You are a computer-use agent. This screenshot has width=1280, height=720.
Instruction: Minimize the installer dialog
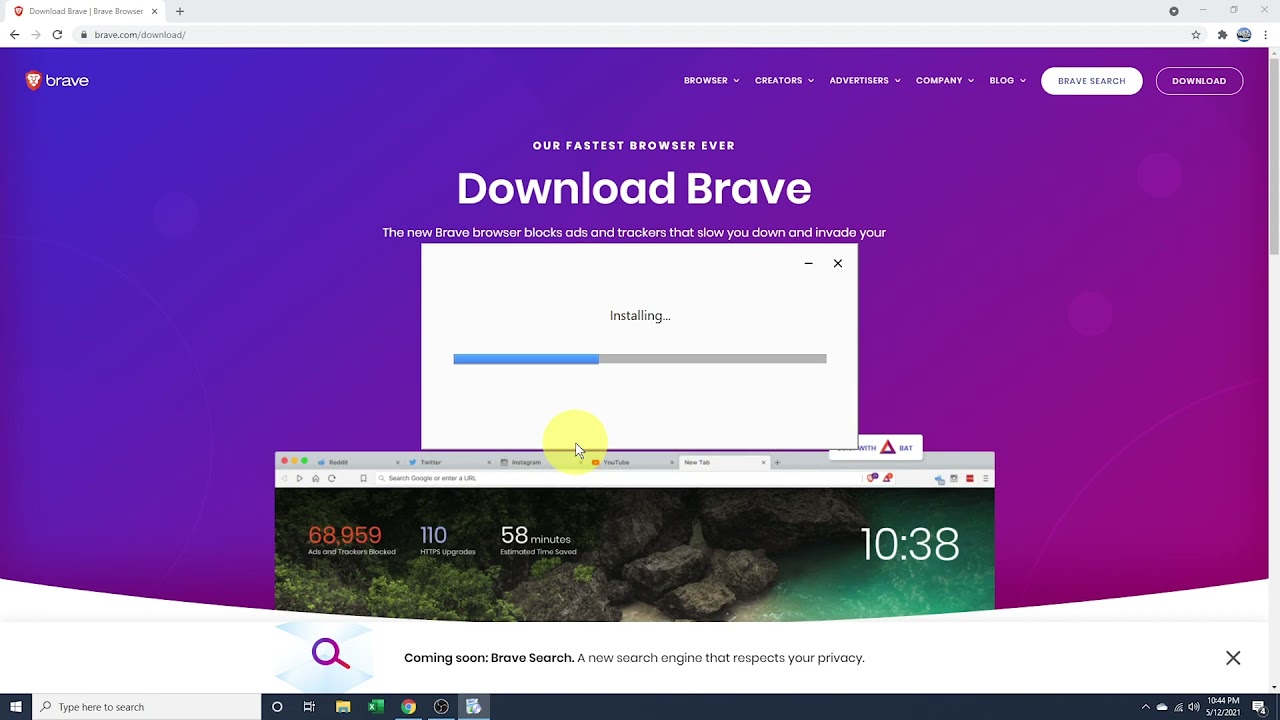[x=808, y=263]
